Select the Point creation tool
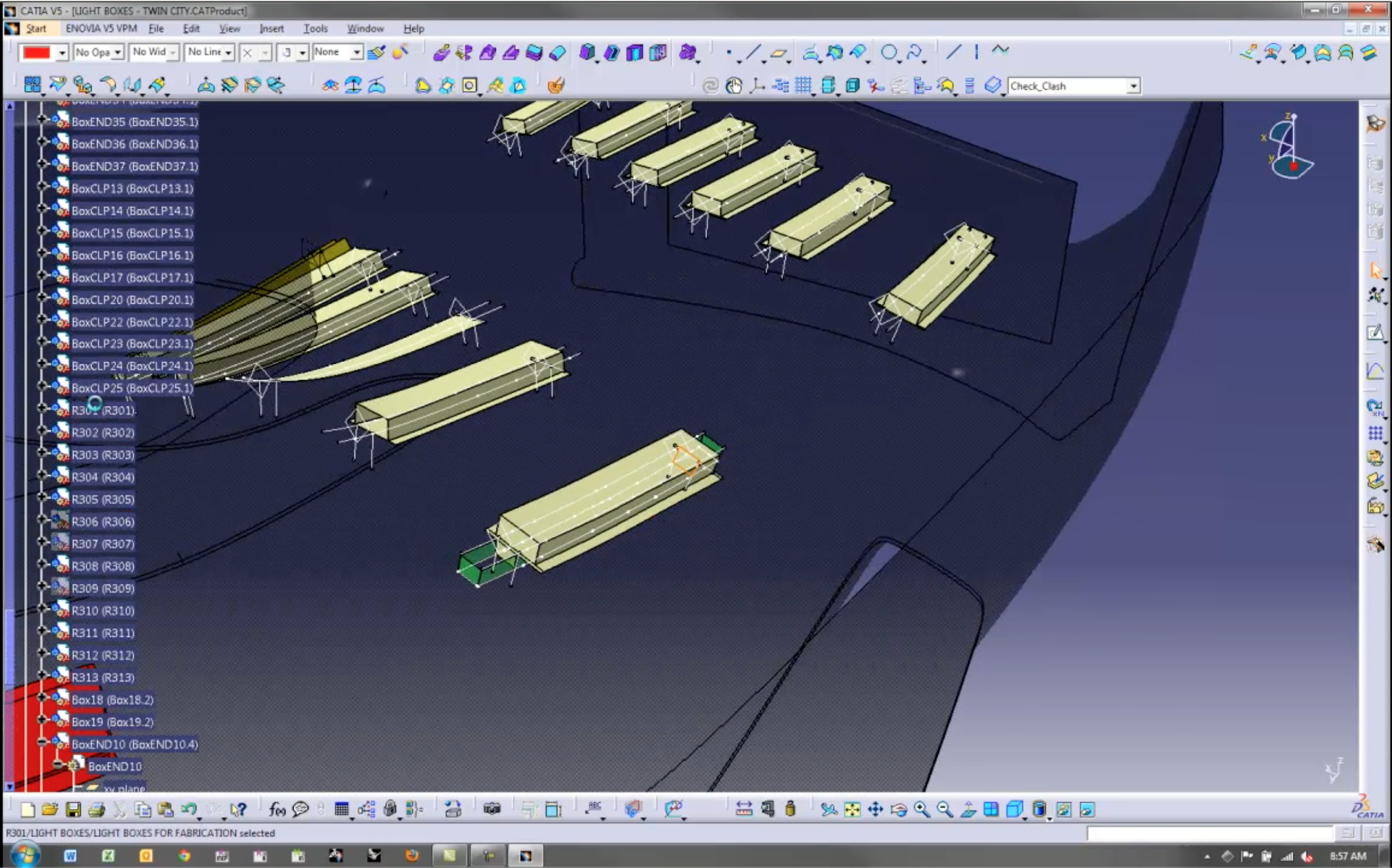The width and height of the screenshot is (1392, 868). click(729, 52)
